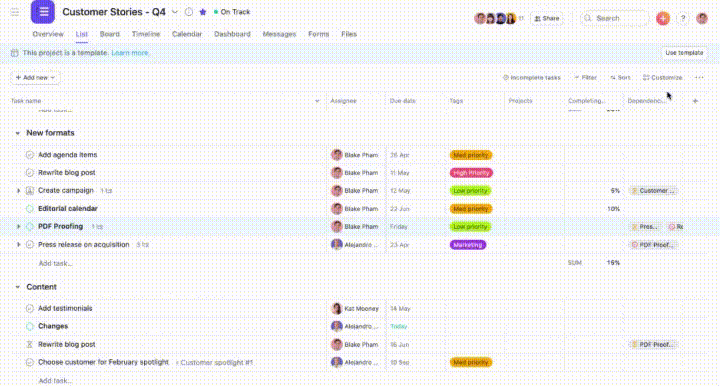Mark Press release on acquisition complete
The height and width of the screenshot is (386, 720).
[29, 244]
